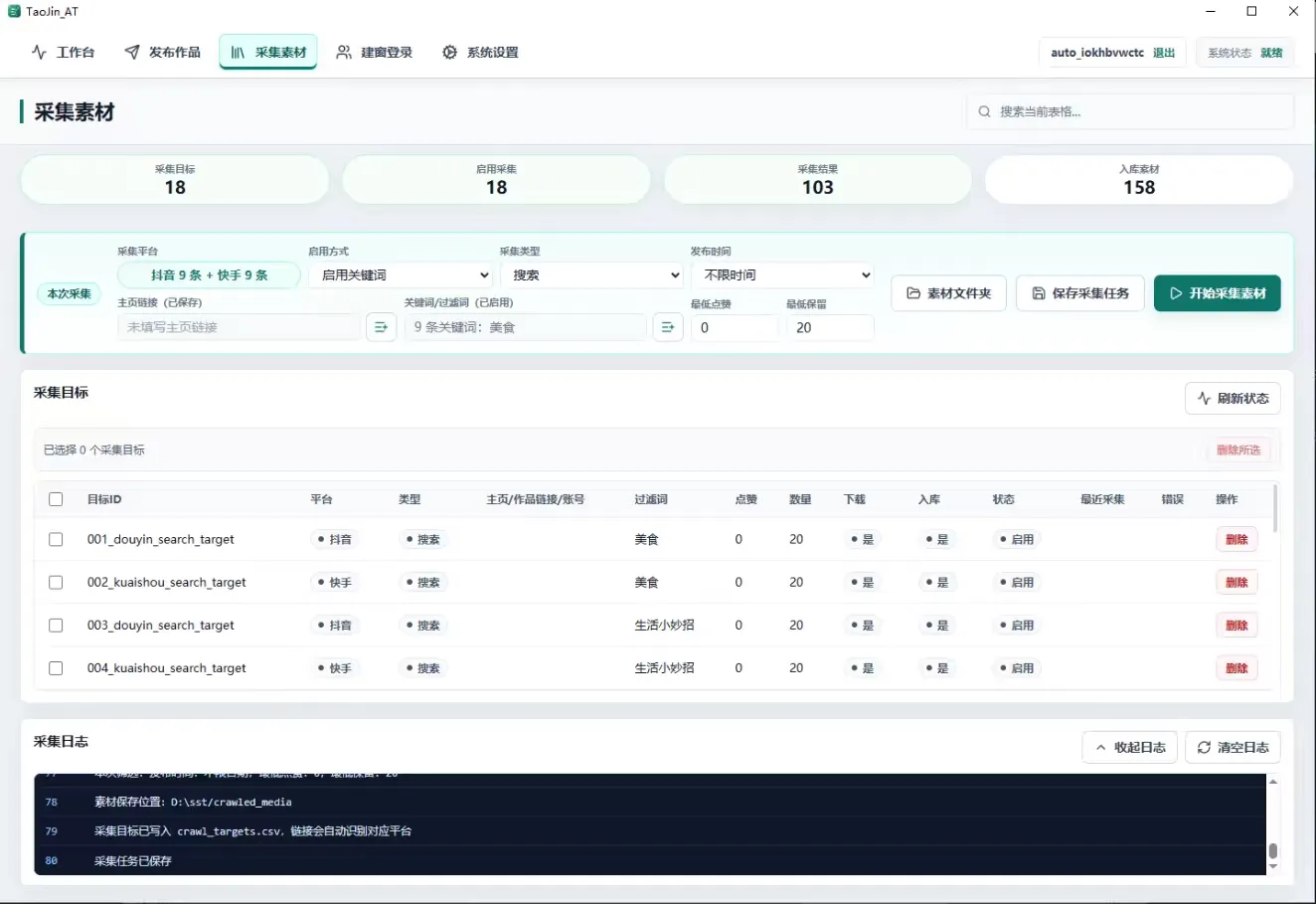Image resolution: width=1316 pixels, height=904 pixels.
Task: Click 生活小妙招 in the 003_douyin row
Action: (665, 626)
